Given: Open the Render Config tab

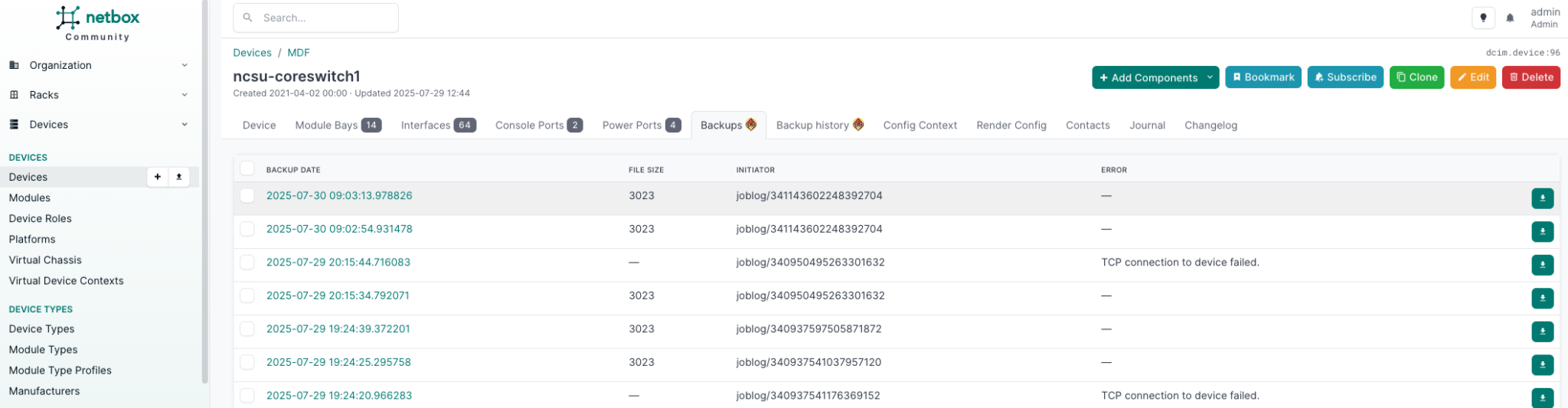Looking at the screenshot, I should (x=1011, y=126).
